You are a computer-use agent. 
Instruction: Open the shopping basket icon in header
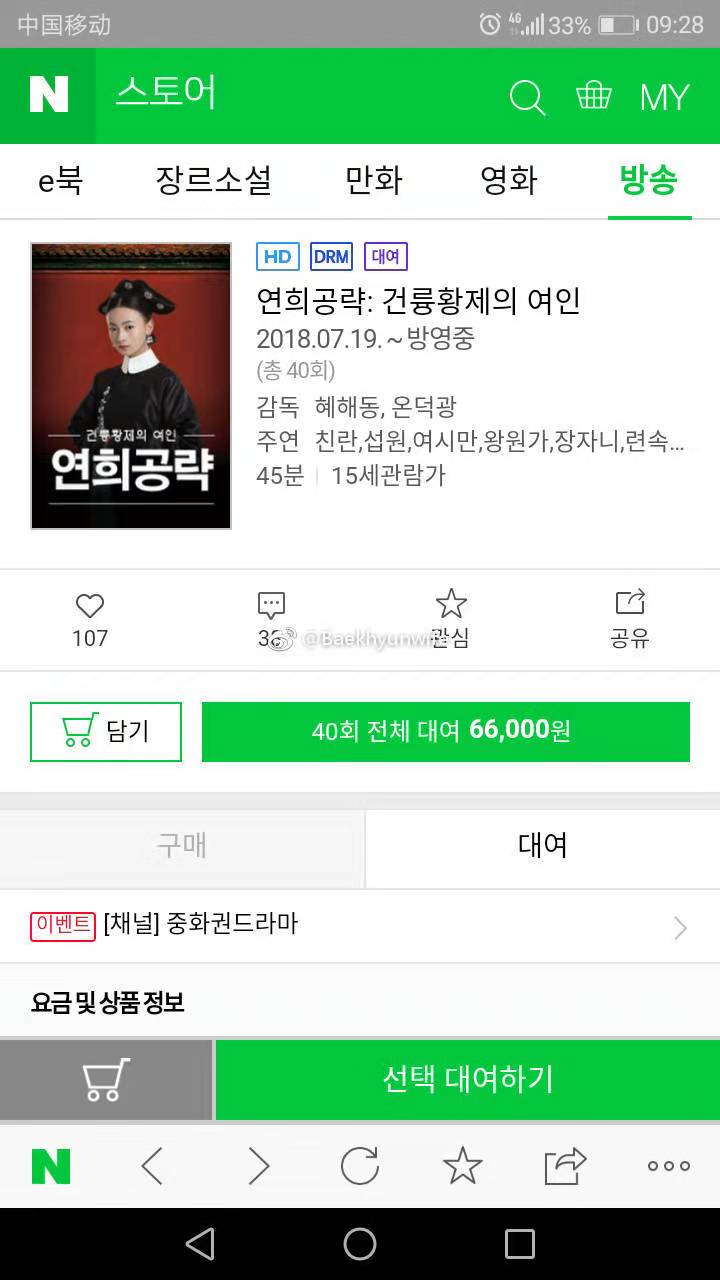pyautogui.click(x=594, y=96)
